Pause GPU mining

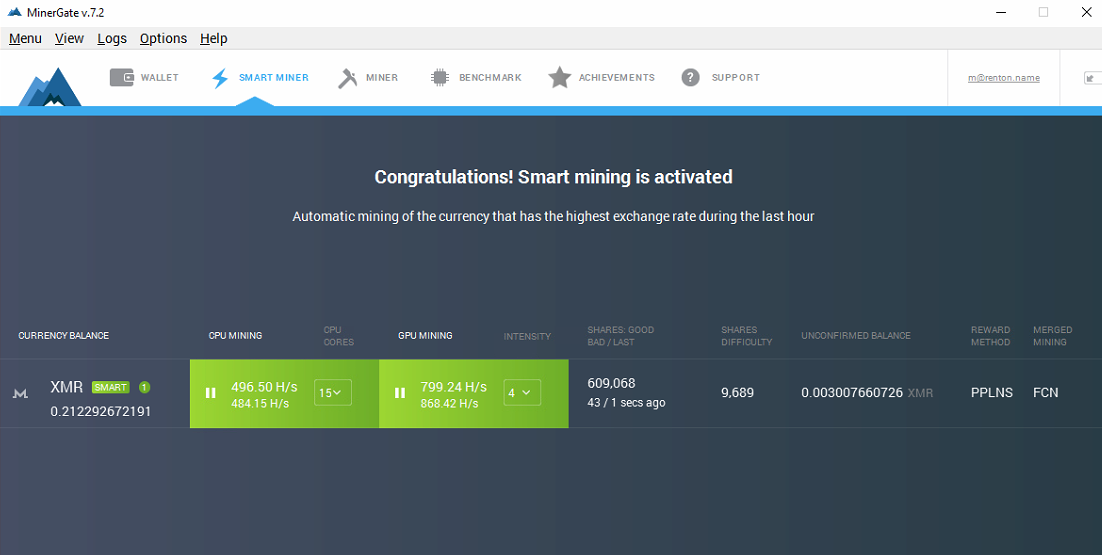click(400, 393)
